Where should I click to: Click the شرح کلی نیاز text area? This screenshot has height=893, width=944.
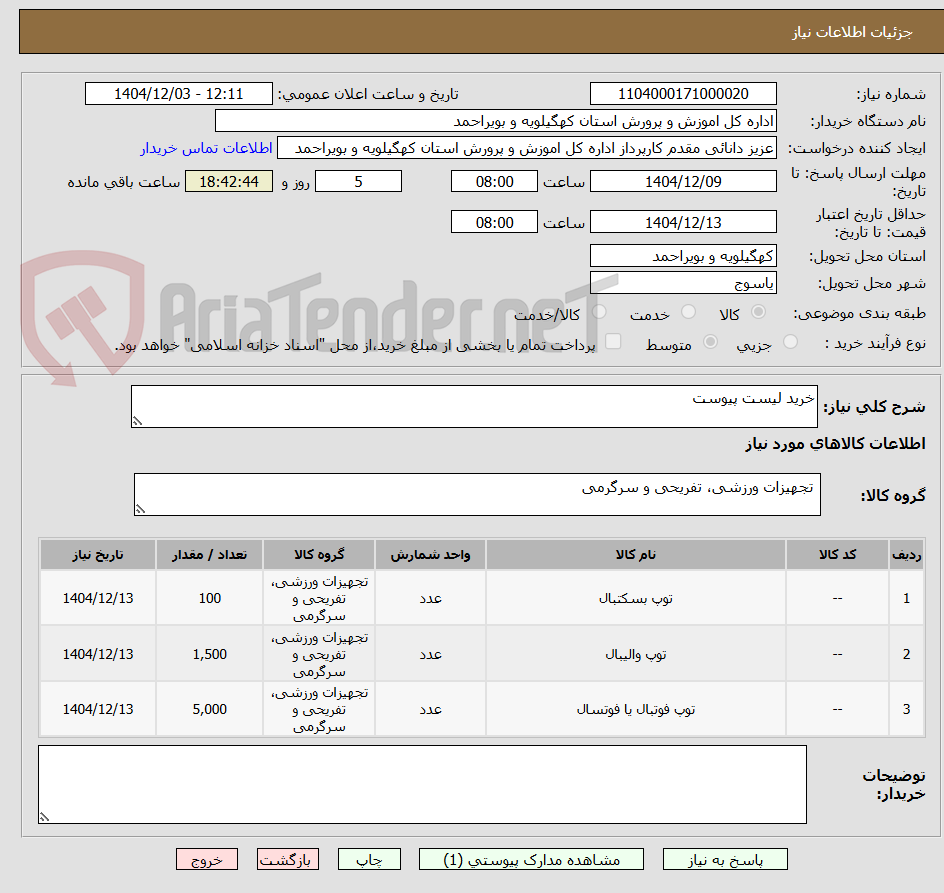point(474,406)
